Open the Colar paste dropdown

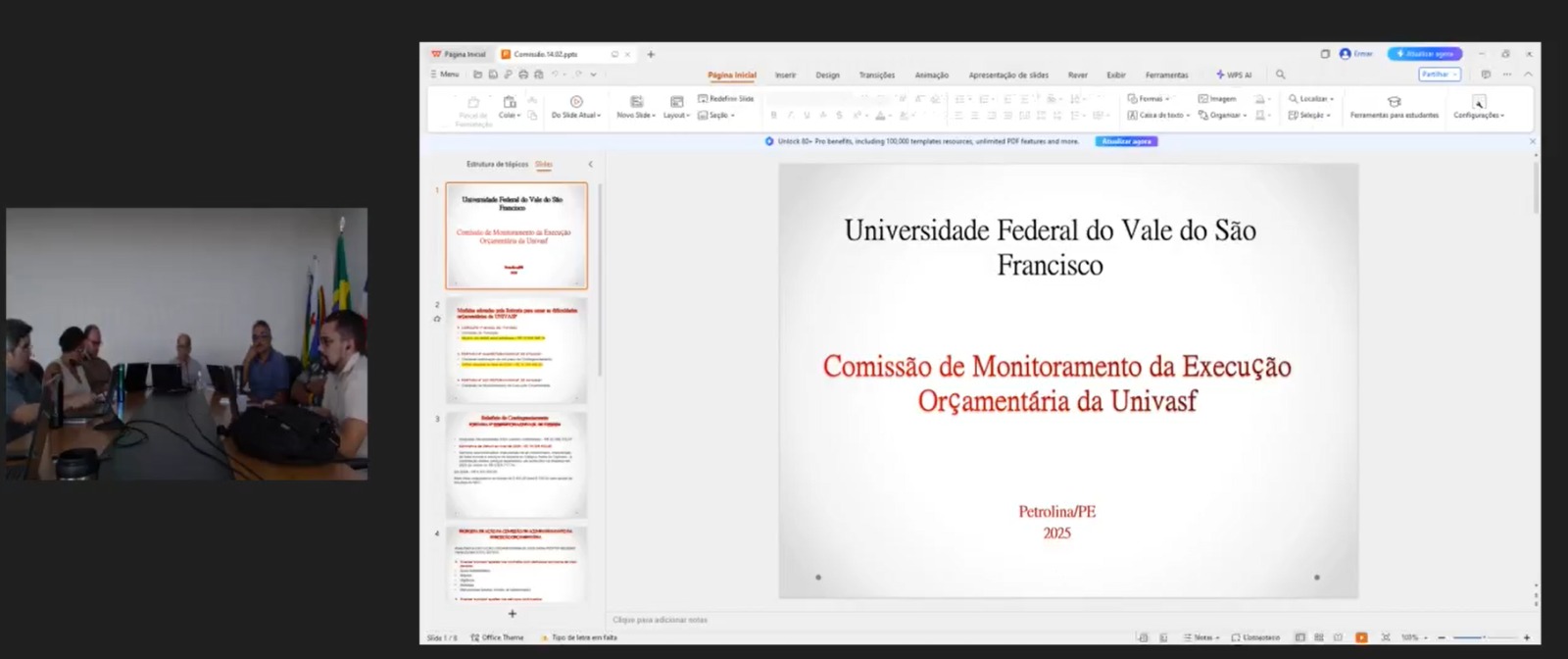pos(510,115)
